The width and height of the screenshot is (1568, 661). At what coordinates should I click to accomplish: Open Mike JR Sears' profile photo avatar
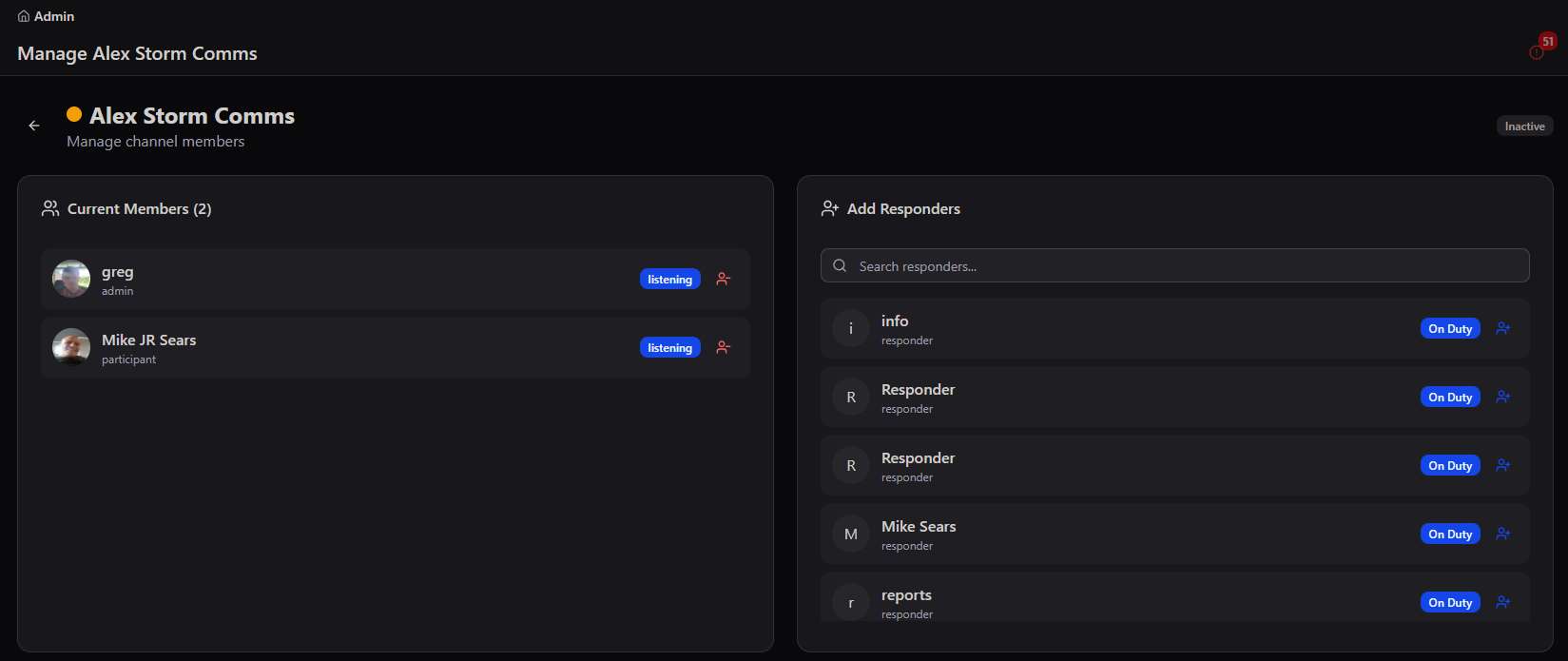pos(71,347)
